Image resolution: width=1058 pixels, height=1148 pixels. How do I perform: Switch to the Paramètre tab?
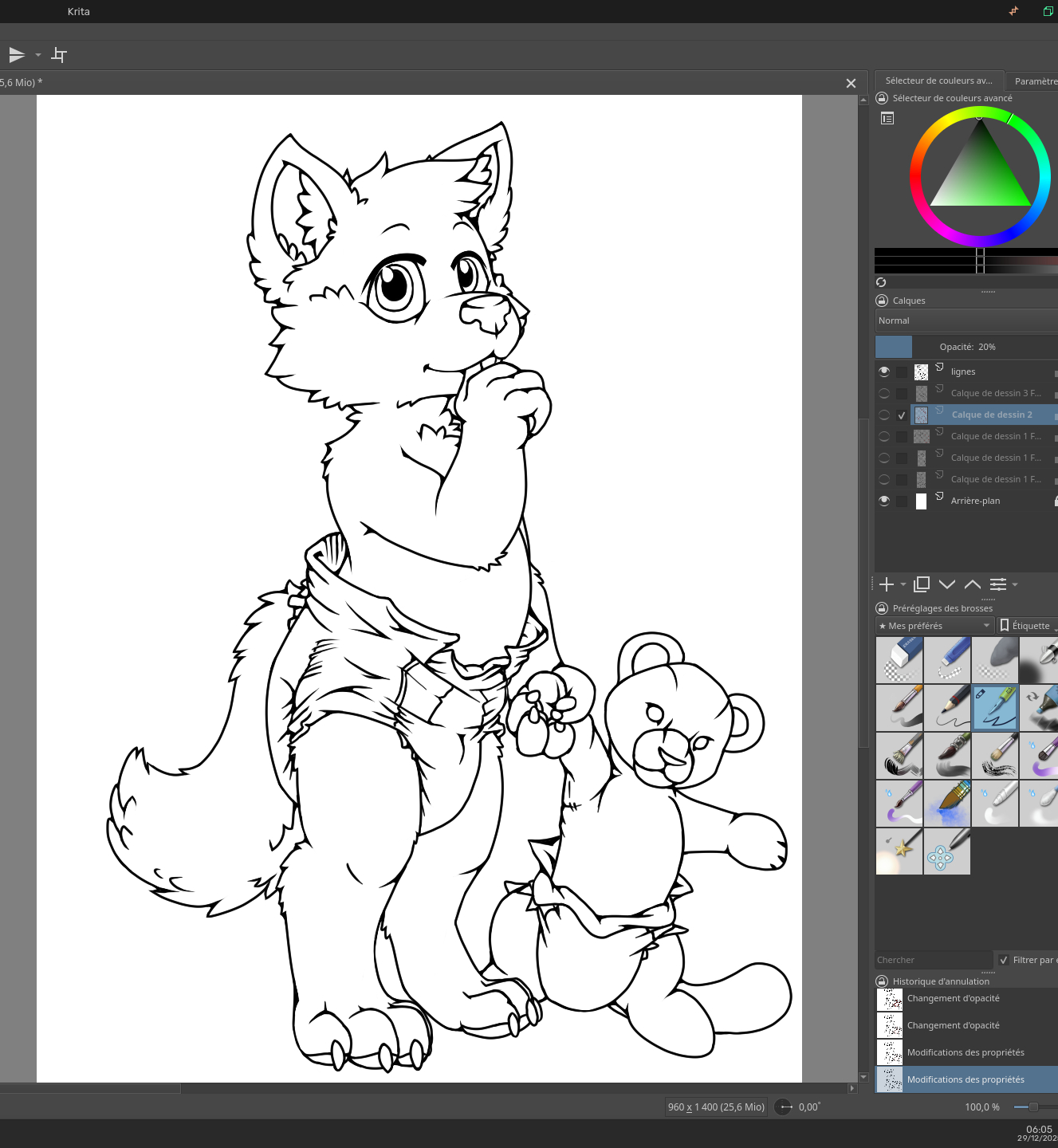pos(1035,81)
